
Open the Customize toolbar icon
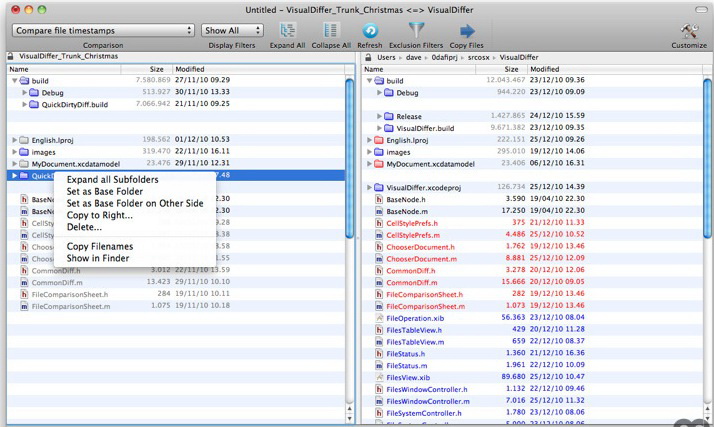(688, 31)
